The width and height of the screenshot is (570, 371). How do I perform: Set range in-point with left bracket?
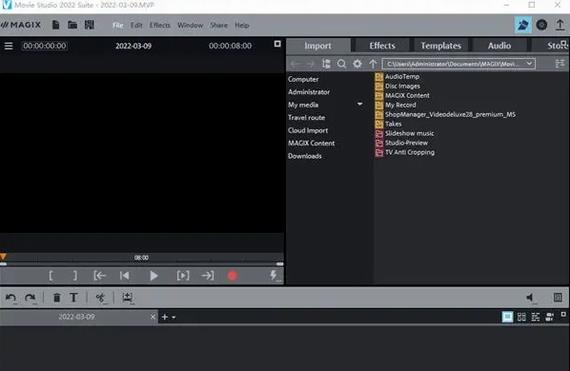click(x=51, y=275)
